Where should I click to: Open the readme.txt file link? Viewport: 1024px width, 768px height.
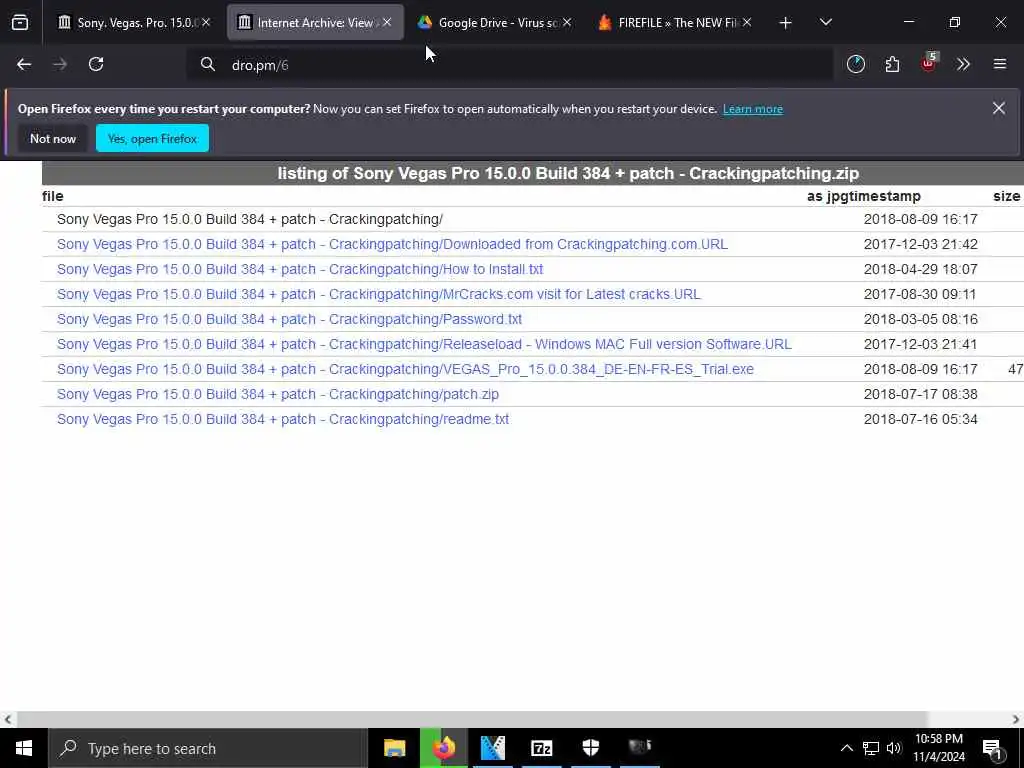click(x=283, y=419)
